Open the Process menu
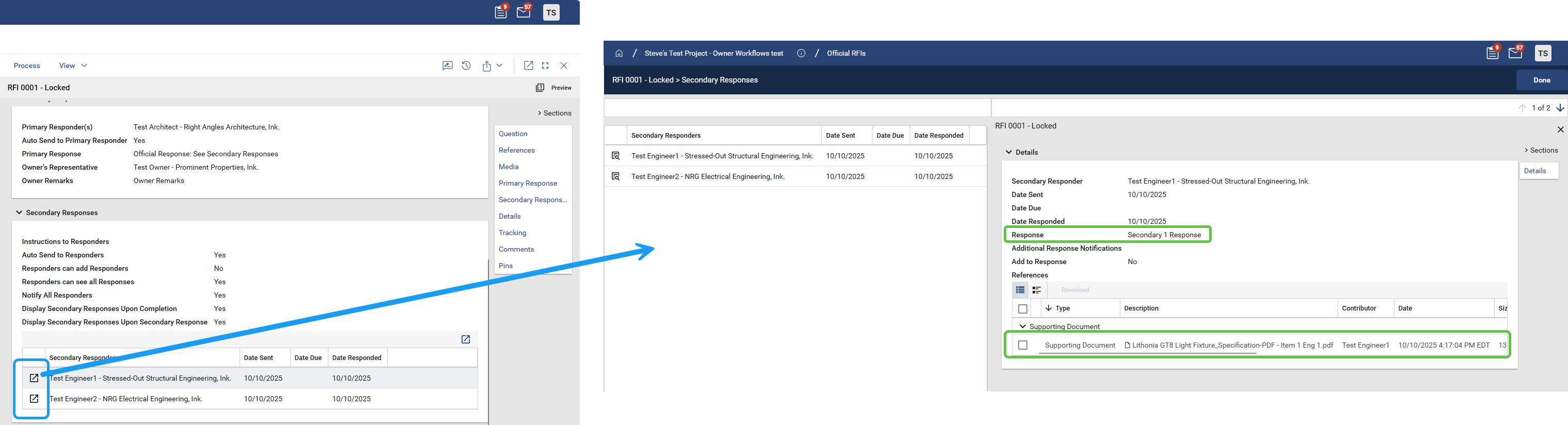 tap(27, 66)
